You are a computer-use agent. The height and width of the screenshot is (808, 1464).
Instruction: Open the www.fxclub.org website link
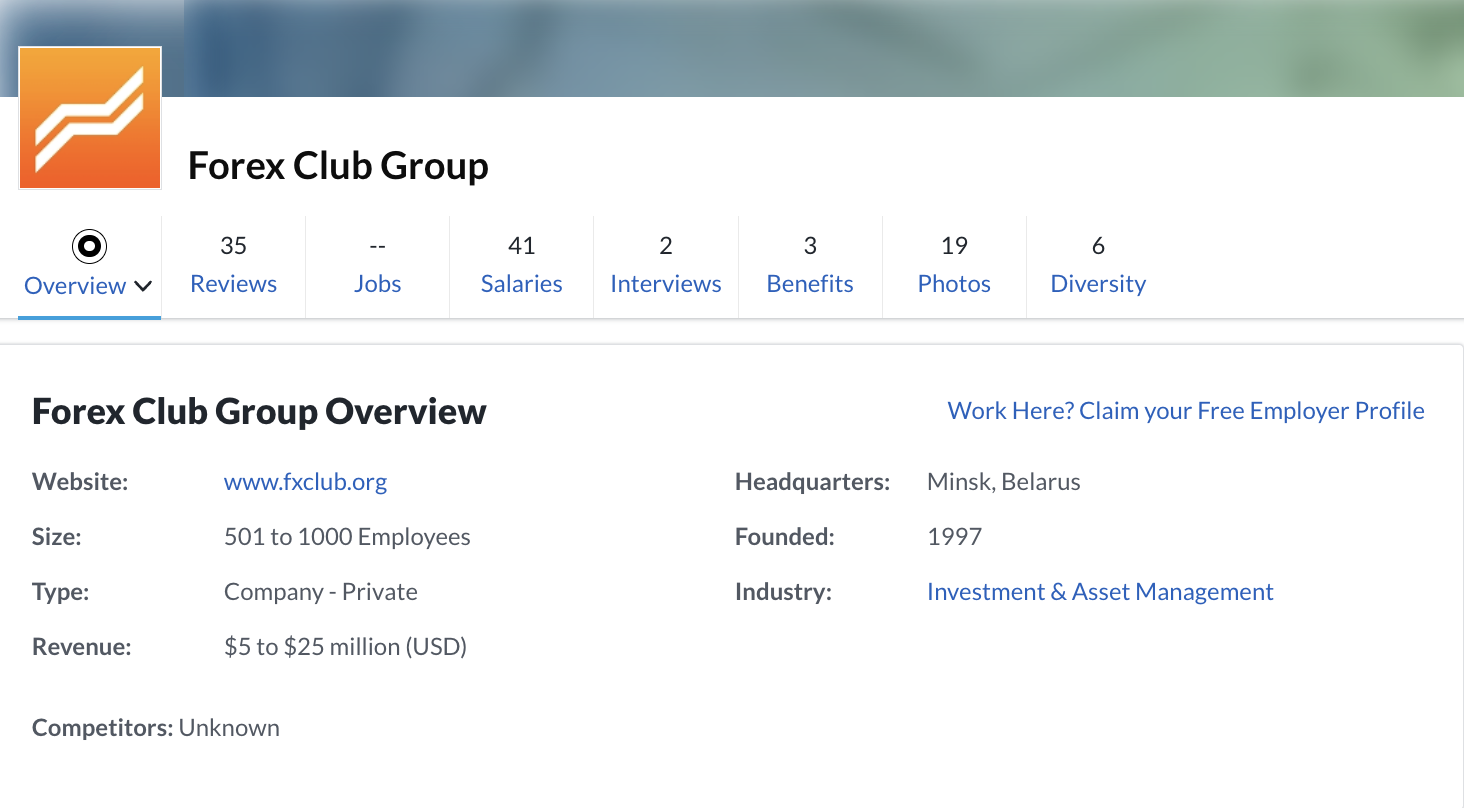tap(305, 482)
